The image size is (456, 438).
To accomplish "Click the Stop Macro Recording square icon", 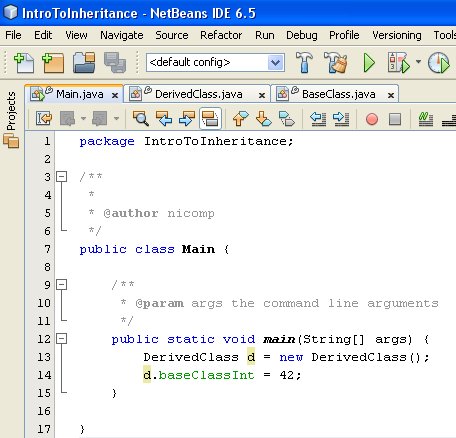I will coord(395,119).
